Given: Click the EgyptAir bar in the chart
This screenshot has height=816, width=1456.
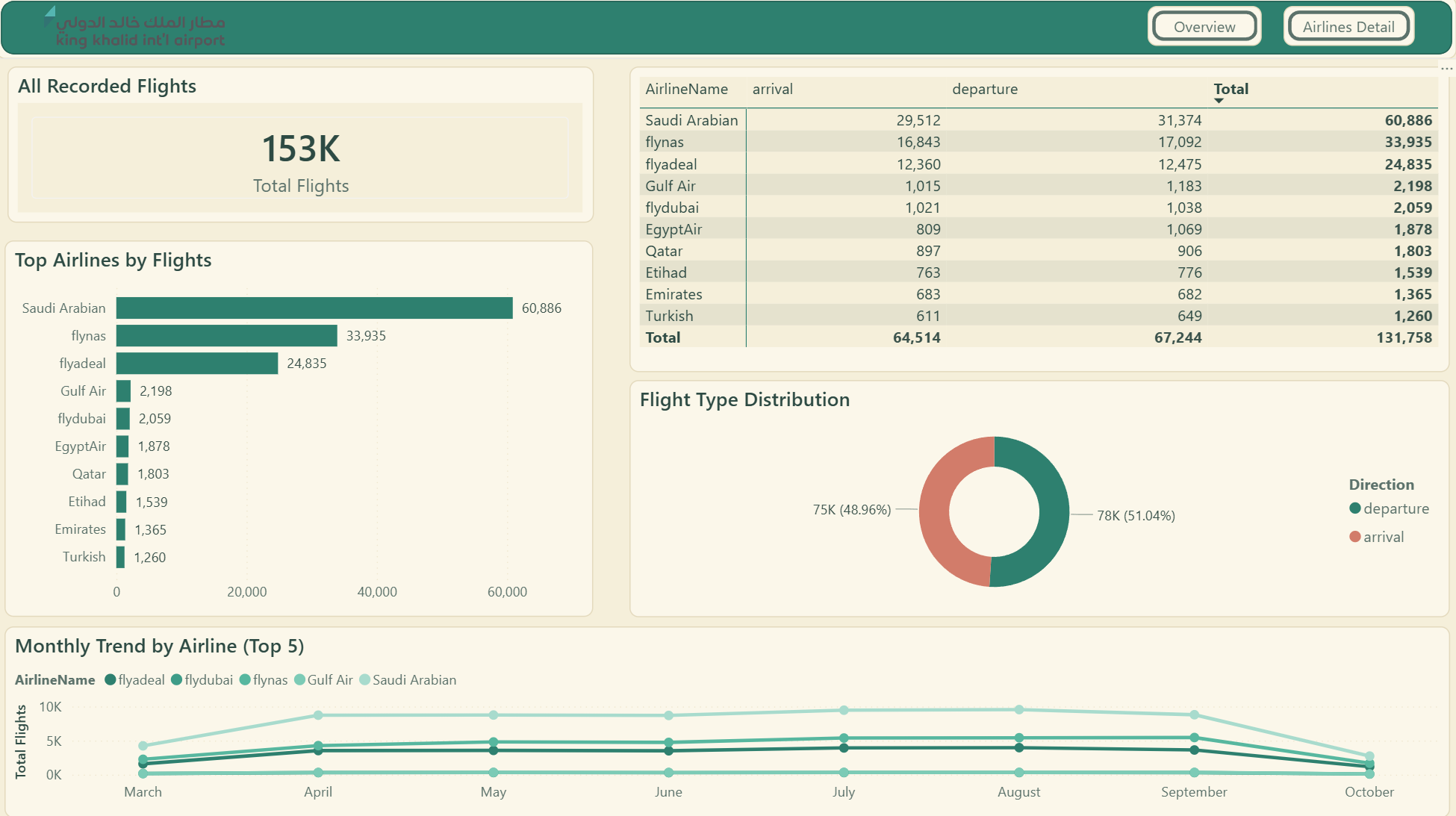Looking at the screenshot, I should tap(122, 446).
